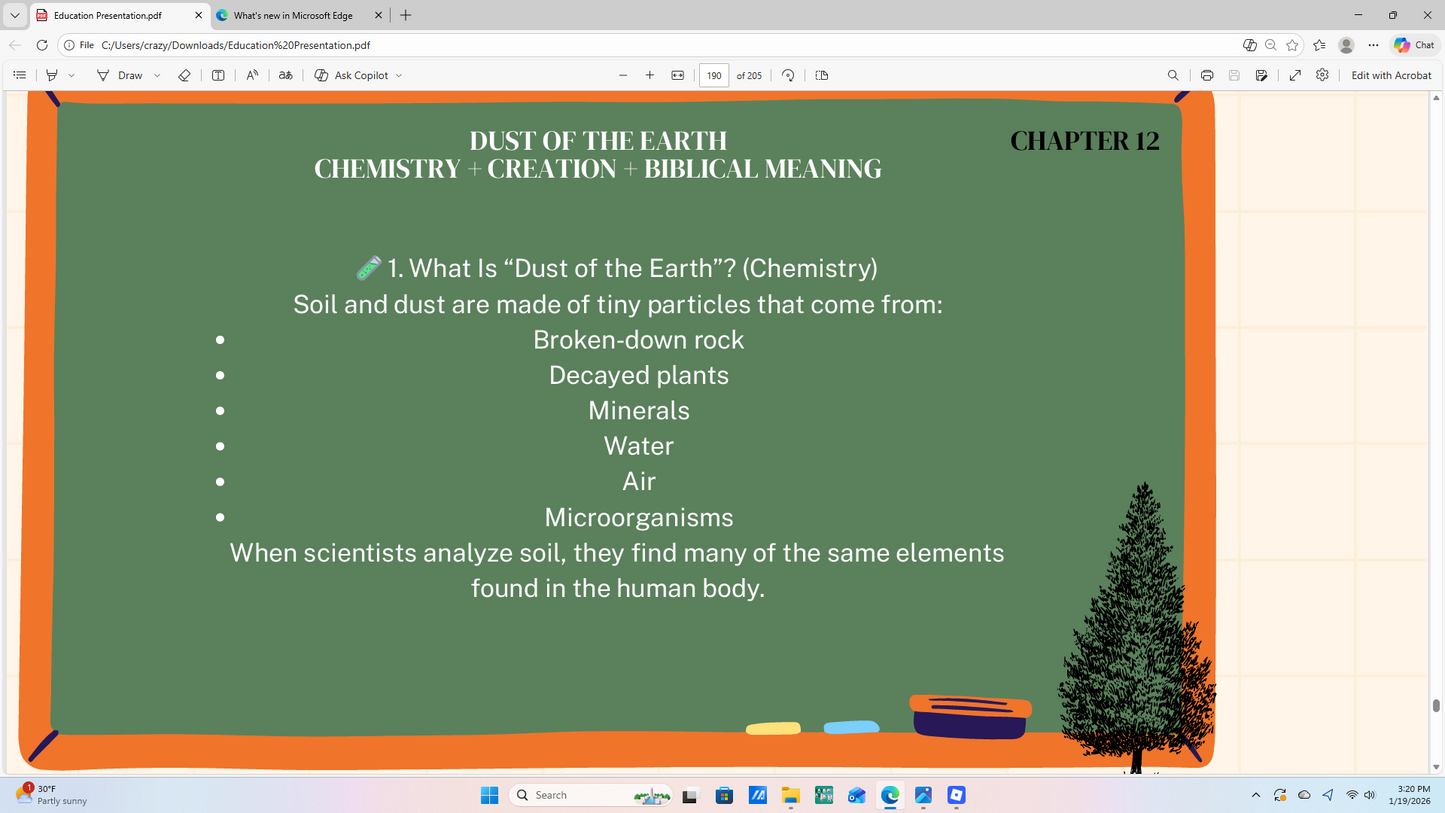
Task: Open Task View on taskbar
Action: pos(690,795)
